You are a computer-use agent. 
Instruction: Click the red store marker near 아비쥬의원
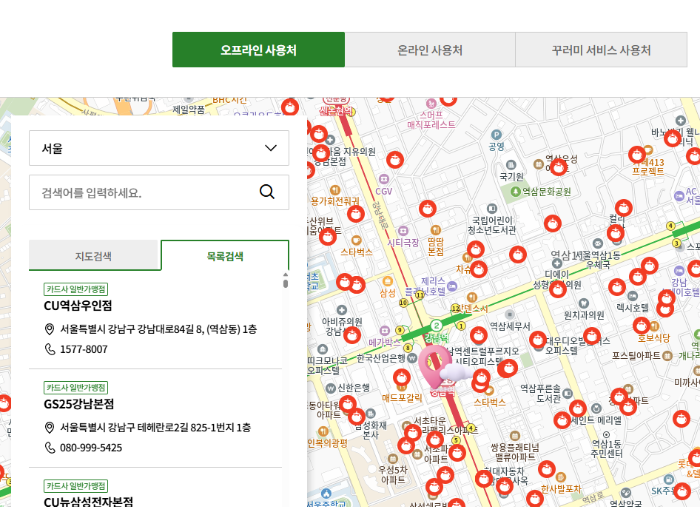352,335
